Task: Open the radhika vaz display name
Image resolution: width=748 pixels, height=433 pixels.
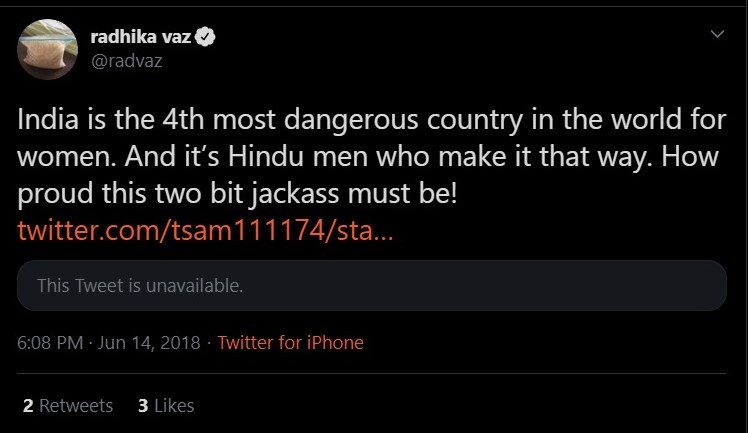Action: coord(148,39)
